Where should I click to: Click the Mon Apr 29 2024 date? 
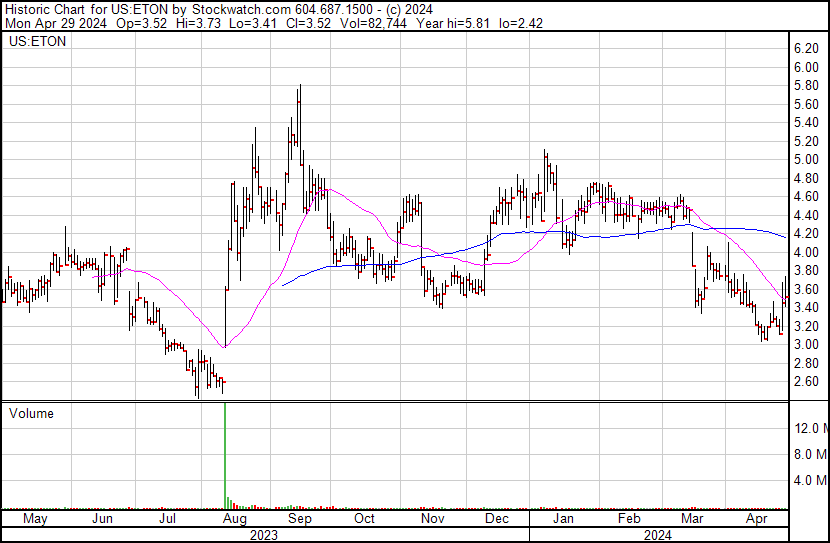click(56, 23)
